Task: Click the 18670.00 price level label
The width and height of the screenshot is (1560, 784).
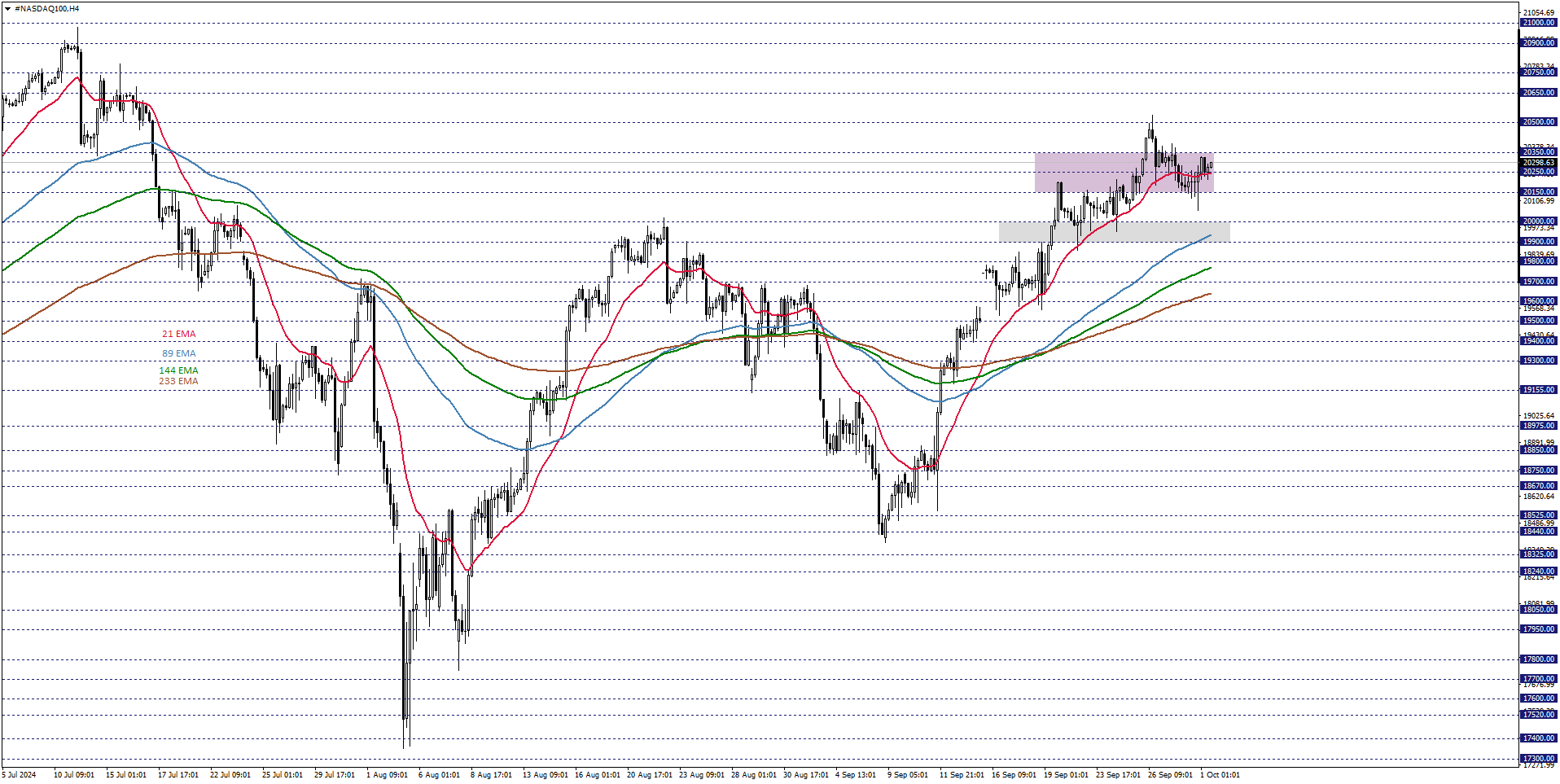Action: pos(1539,486)
